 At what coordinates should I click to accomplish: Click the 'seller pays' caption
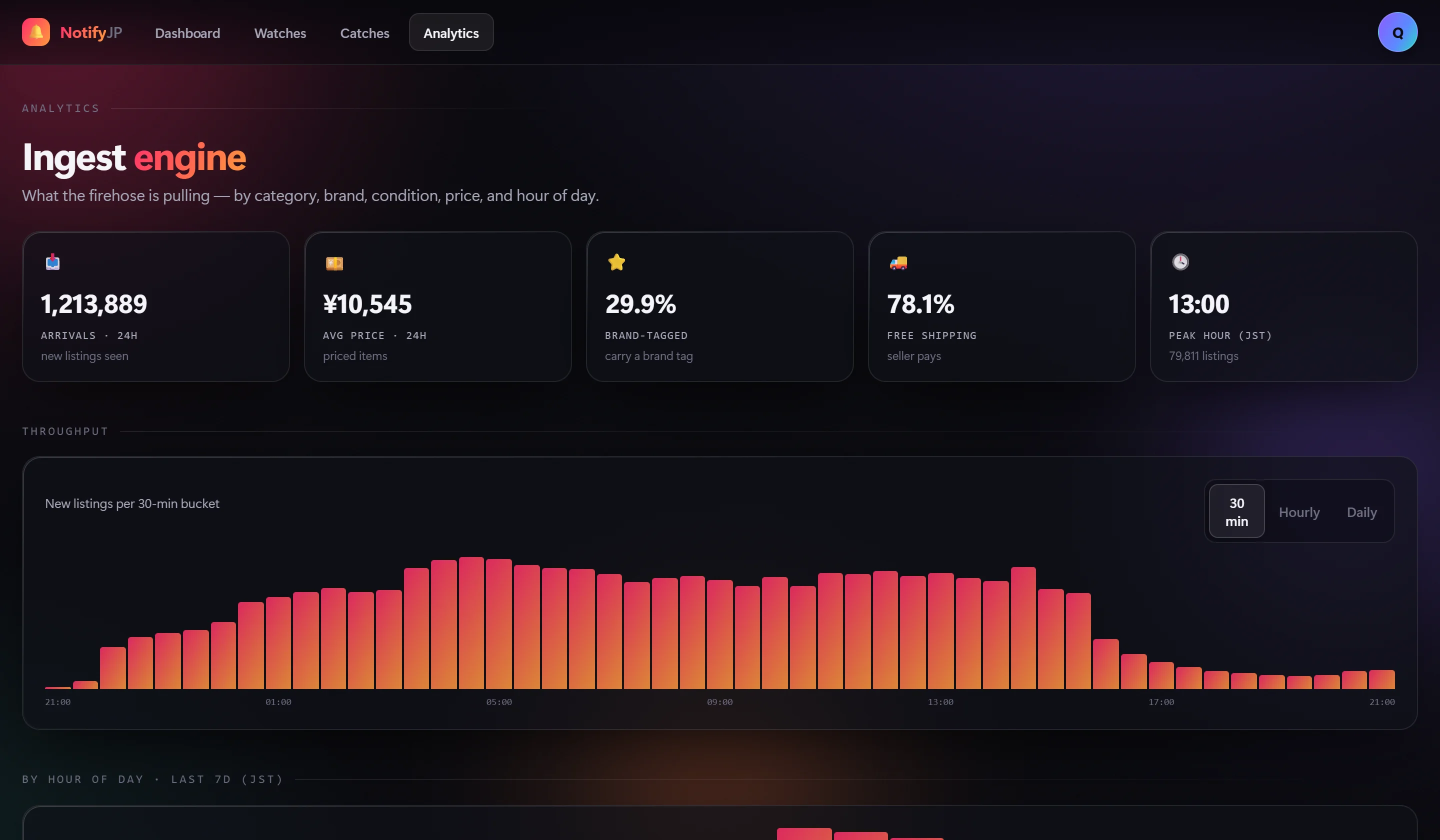(913, 356)
